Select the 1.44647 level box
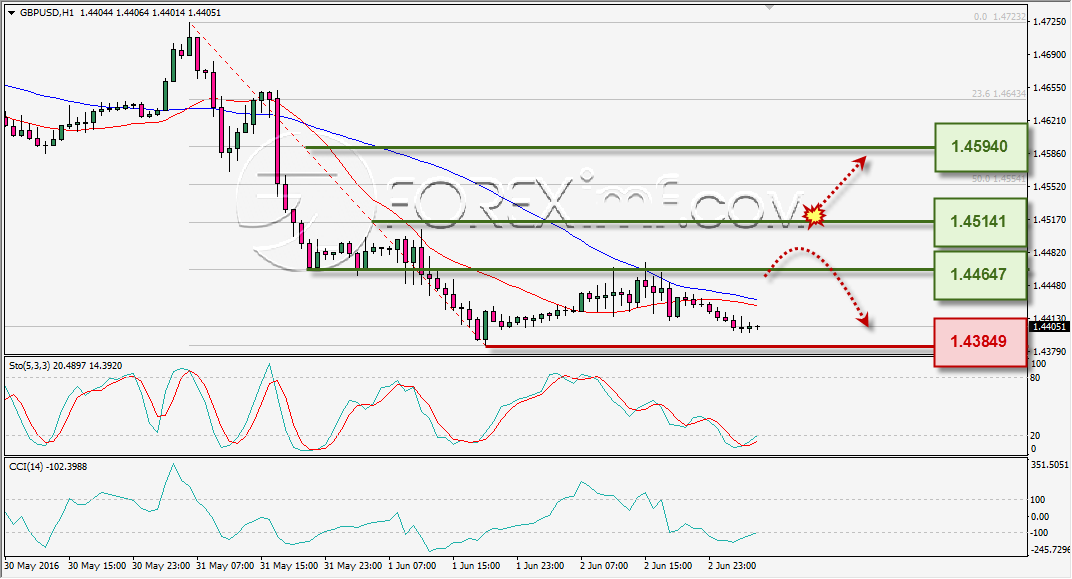This screenshot has height=579, width=1072. 980,275
